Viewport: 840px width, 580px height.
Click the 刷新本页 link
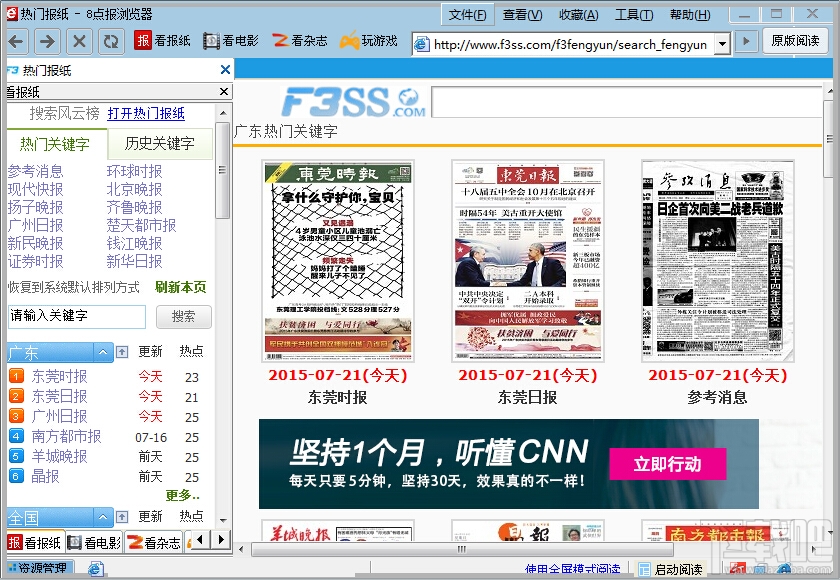(x=181, y=288)
